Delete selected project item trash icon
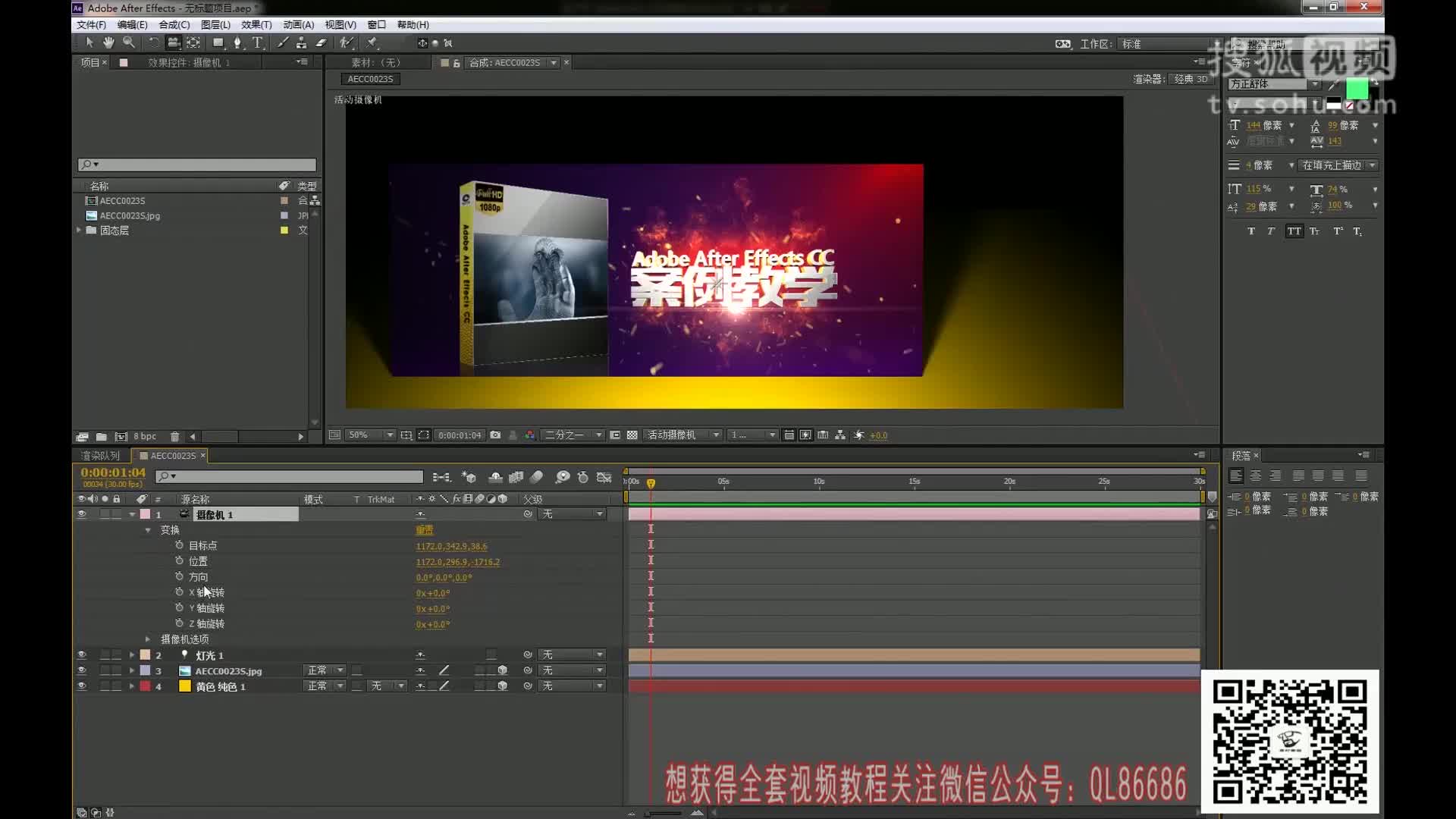The height and width of the screenshot is (819, 1456). tap(174, 437)
